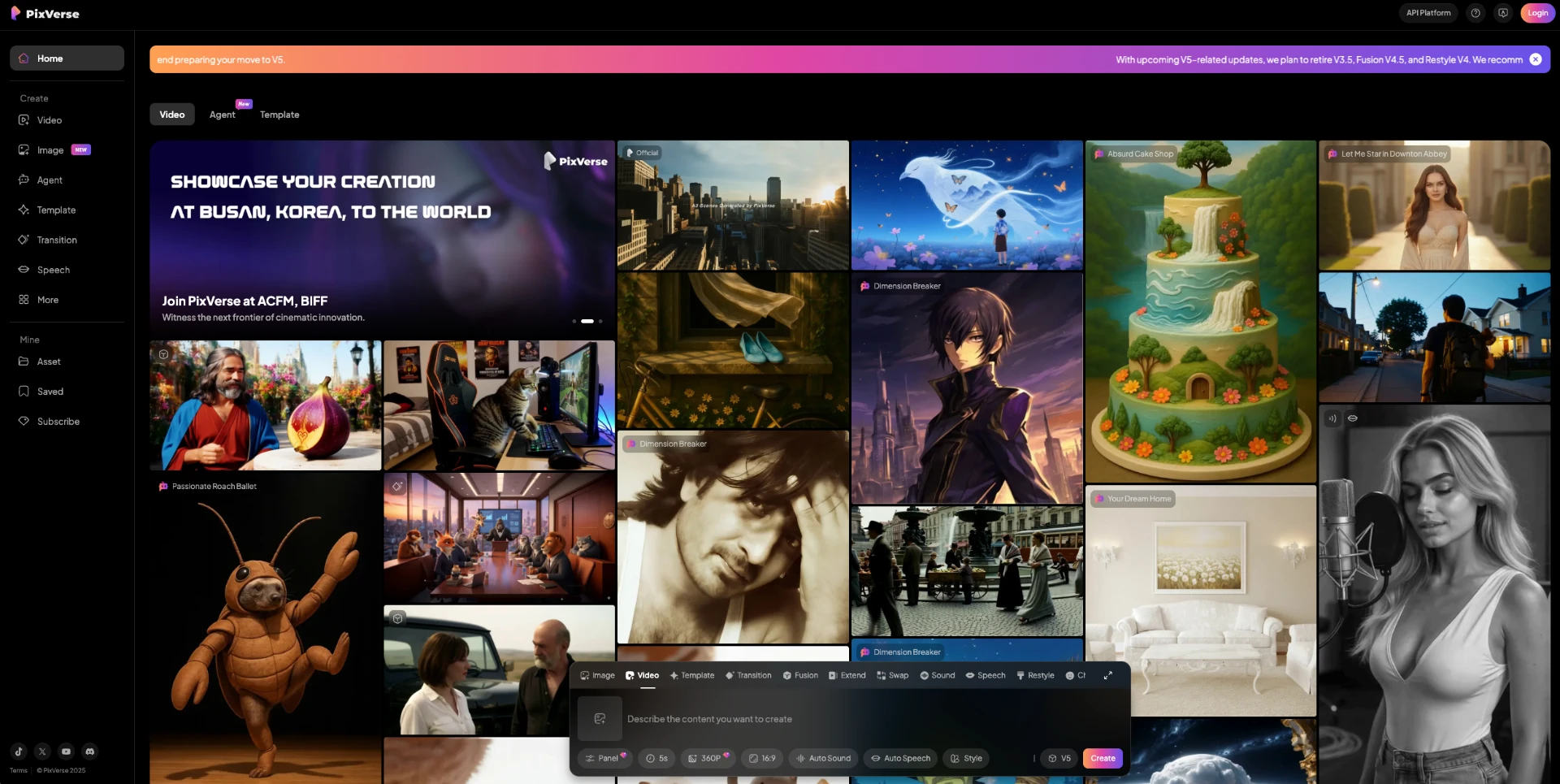This screenshot has width=1560, height=784.
Task: Switch to the Template feed tab
Action: (279, 115)
